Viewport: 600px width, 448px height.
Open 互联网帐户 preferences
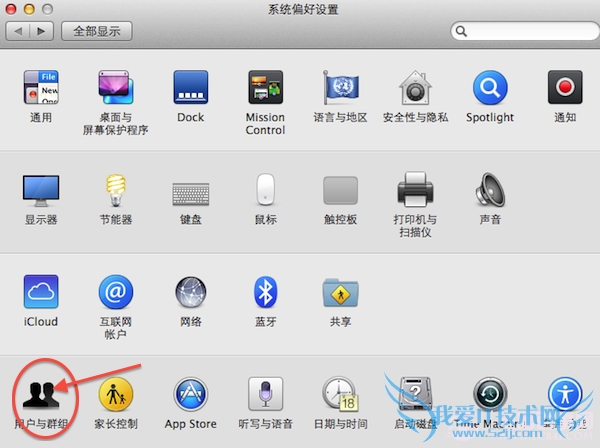(x=116, y=292)
